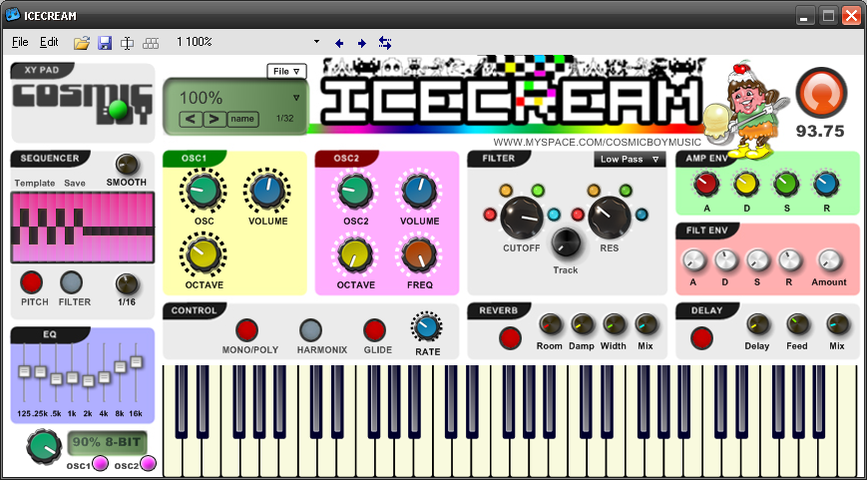Viewport: 867px width, 480px height.
Task: Click the OSC1 blue VOLUME knob
Action: coord(268,190)
